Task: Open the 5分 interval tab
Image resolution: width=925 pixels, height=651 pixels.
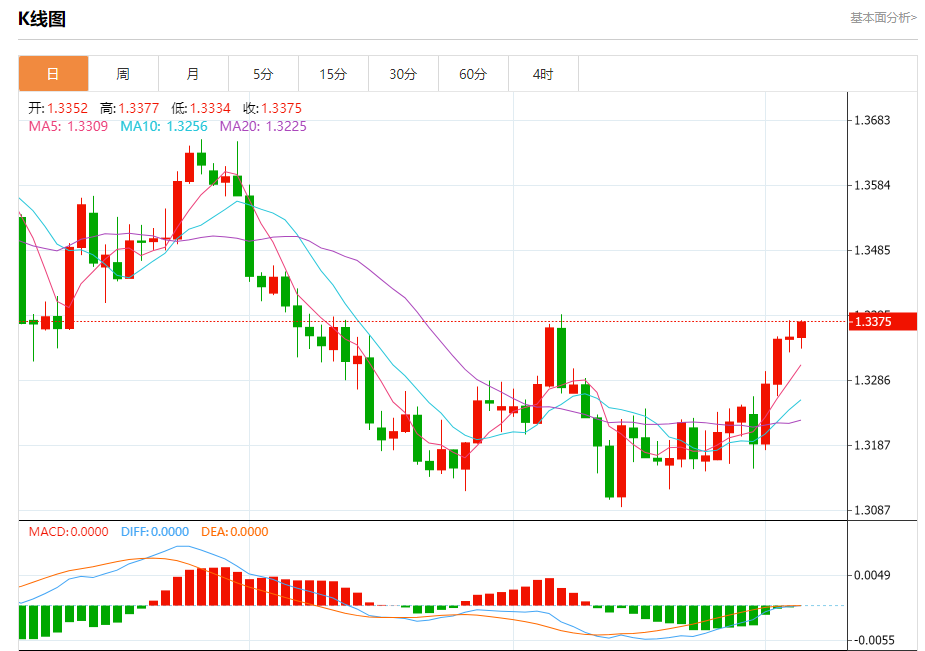Action: (263, 74)
